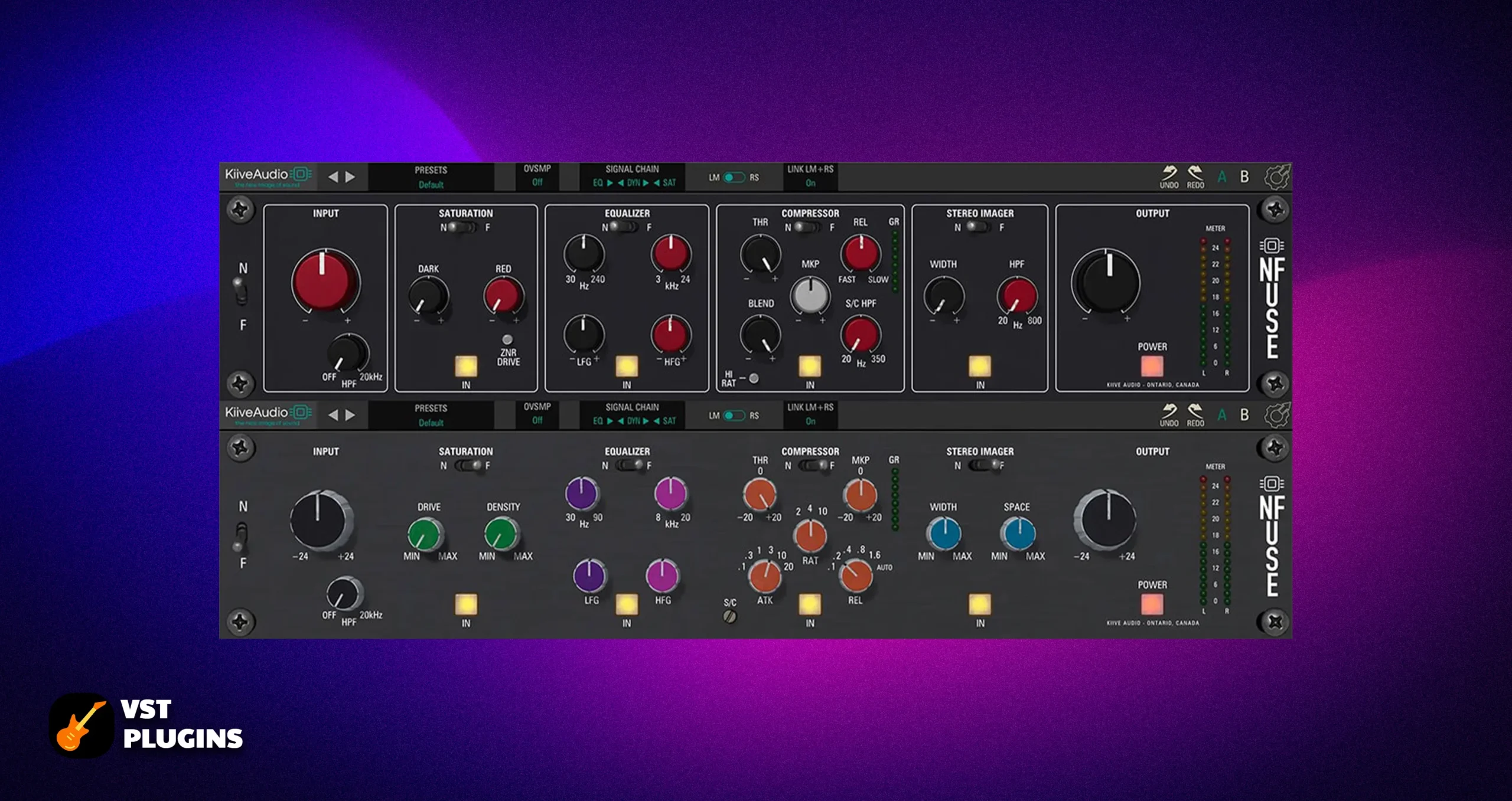Flip Saturation N/F switch on bottom unit
The width and height of the screenshot is (1512, 801).
point(468,466)
